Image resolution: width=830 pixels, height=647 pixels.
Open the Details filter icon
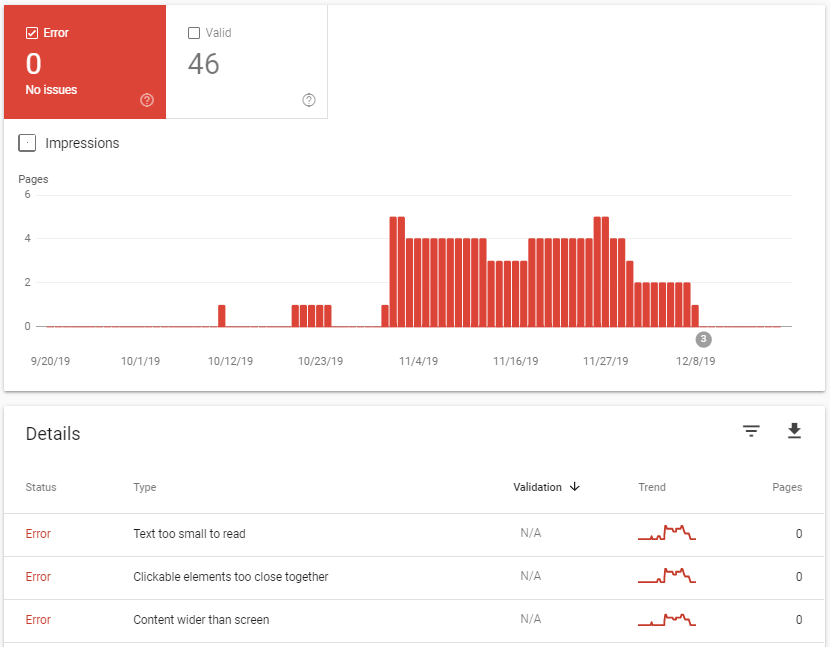(751, 431)
